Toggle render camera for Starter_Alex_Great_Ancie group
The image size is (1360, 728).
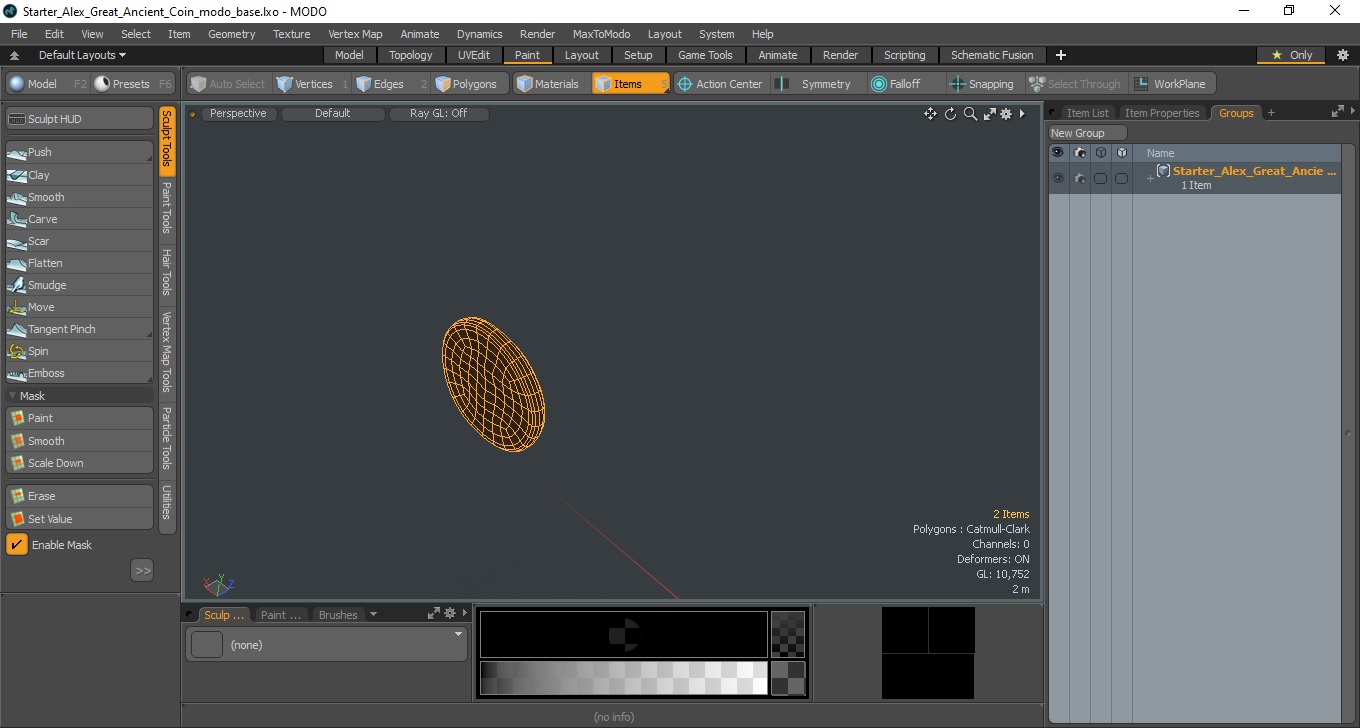[1079, 178]
